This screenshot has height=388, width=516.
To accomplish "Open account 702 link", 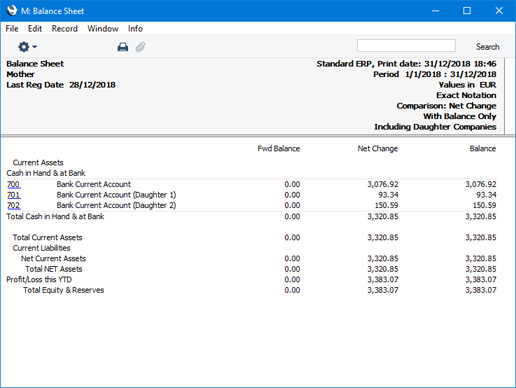I will coord(13,205).
